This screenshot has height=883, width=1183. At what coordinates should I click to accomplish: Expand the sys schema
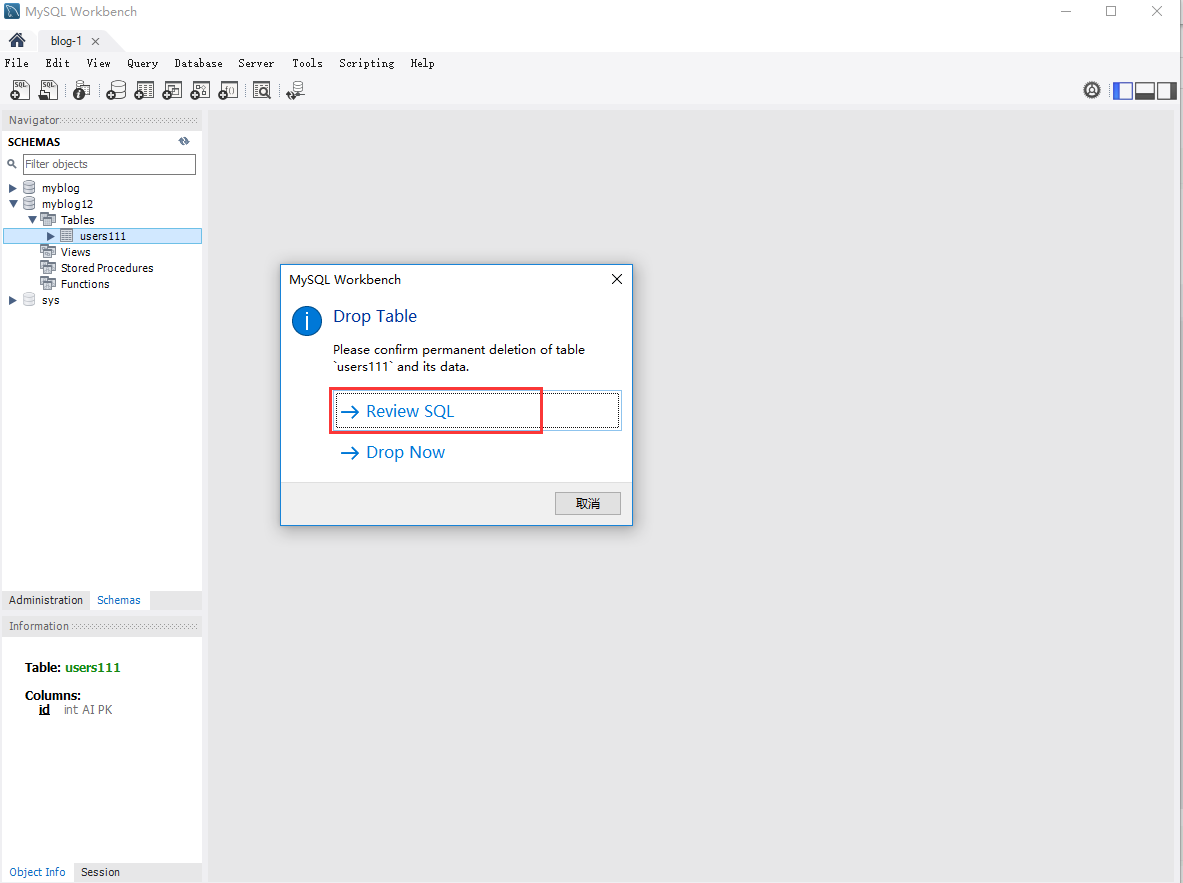click(12, 300)
